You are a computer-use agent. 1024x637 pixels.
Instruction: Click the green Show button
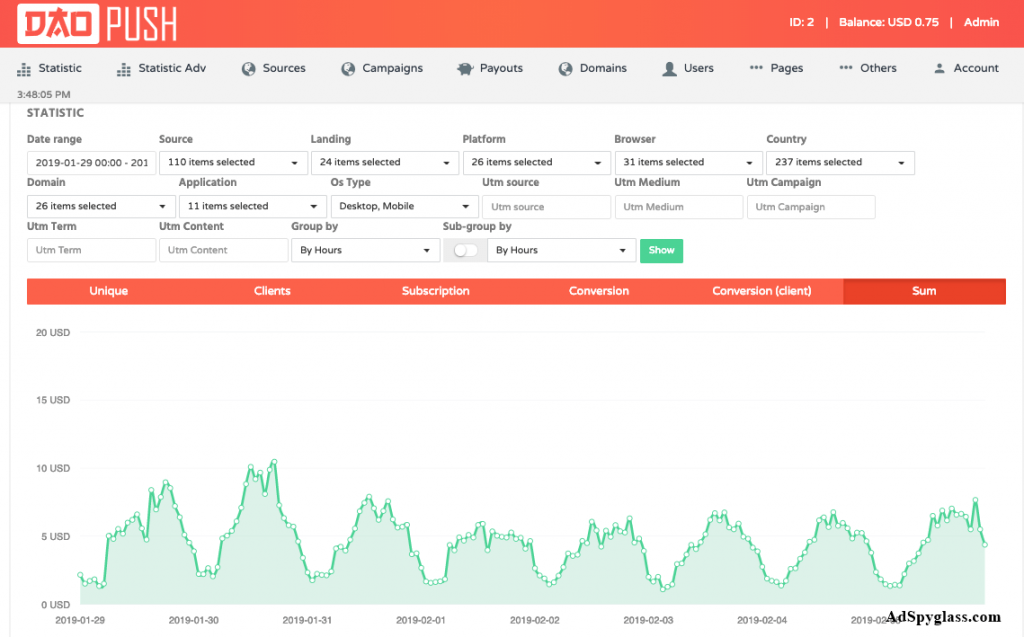click(662, 251)
